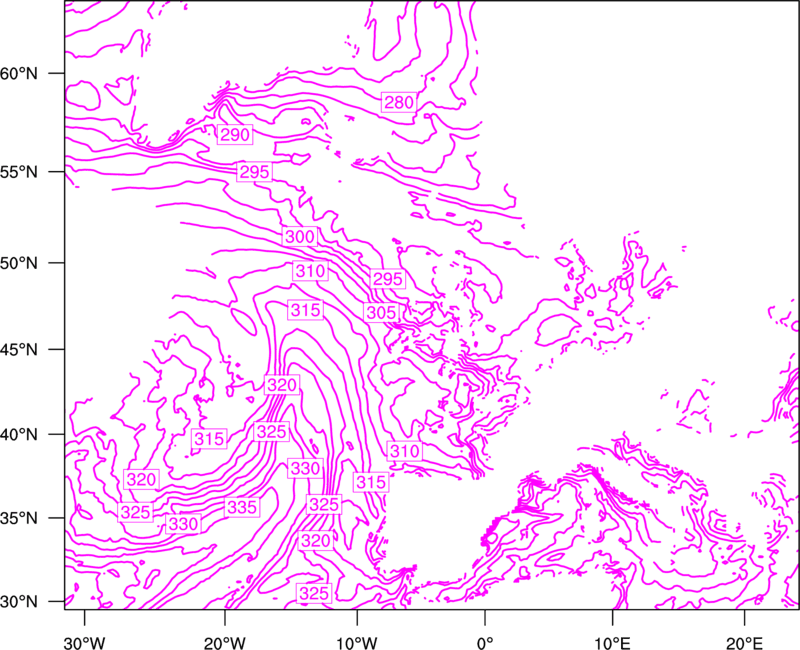
Task: Select the 50°N latitude axis label
Action: 19,263
